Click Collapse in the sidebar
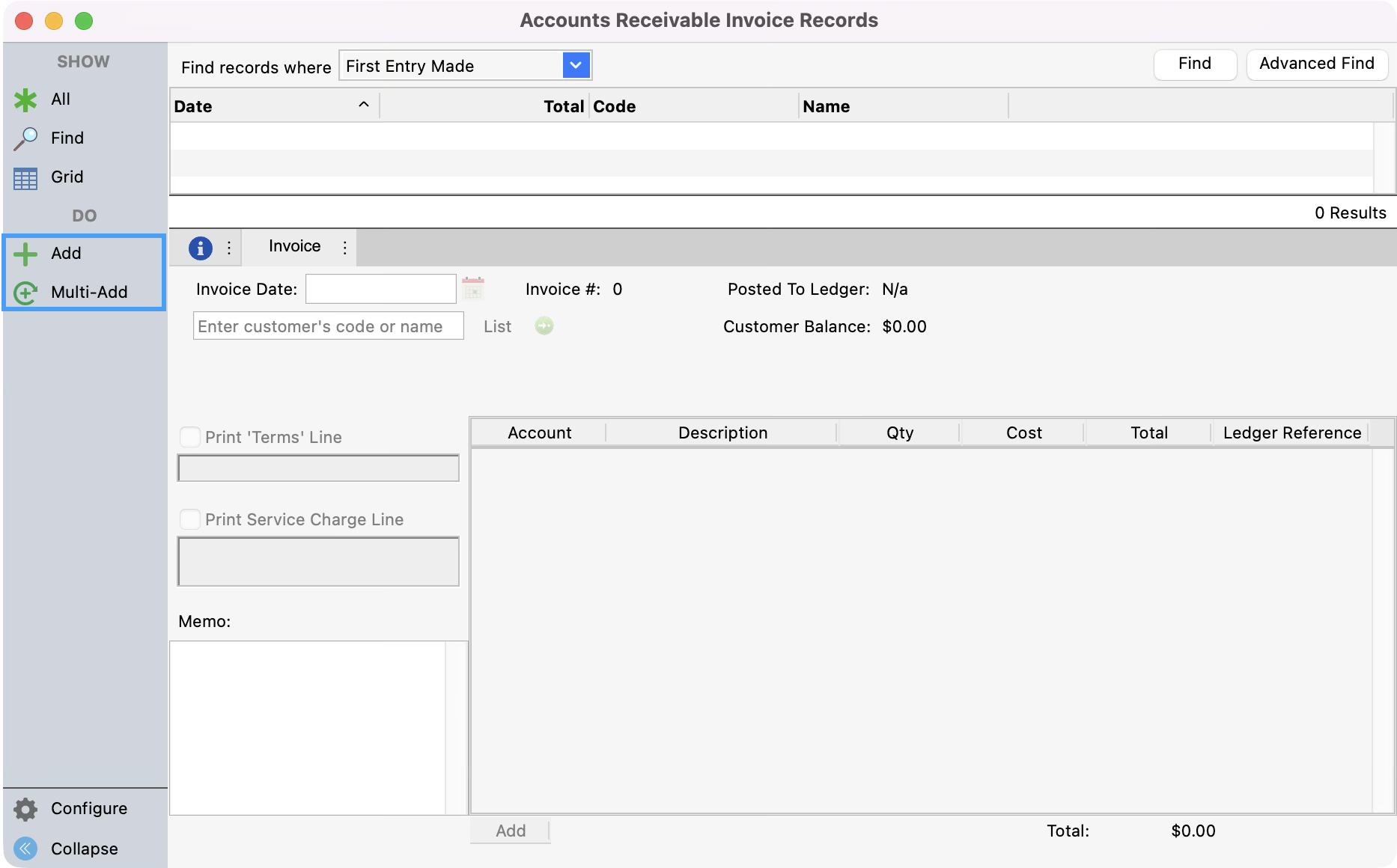The width and height of the screenshot is (1397, 868). coord(85,849)
